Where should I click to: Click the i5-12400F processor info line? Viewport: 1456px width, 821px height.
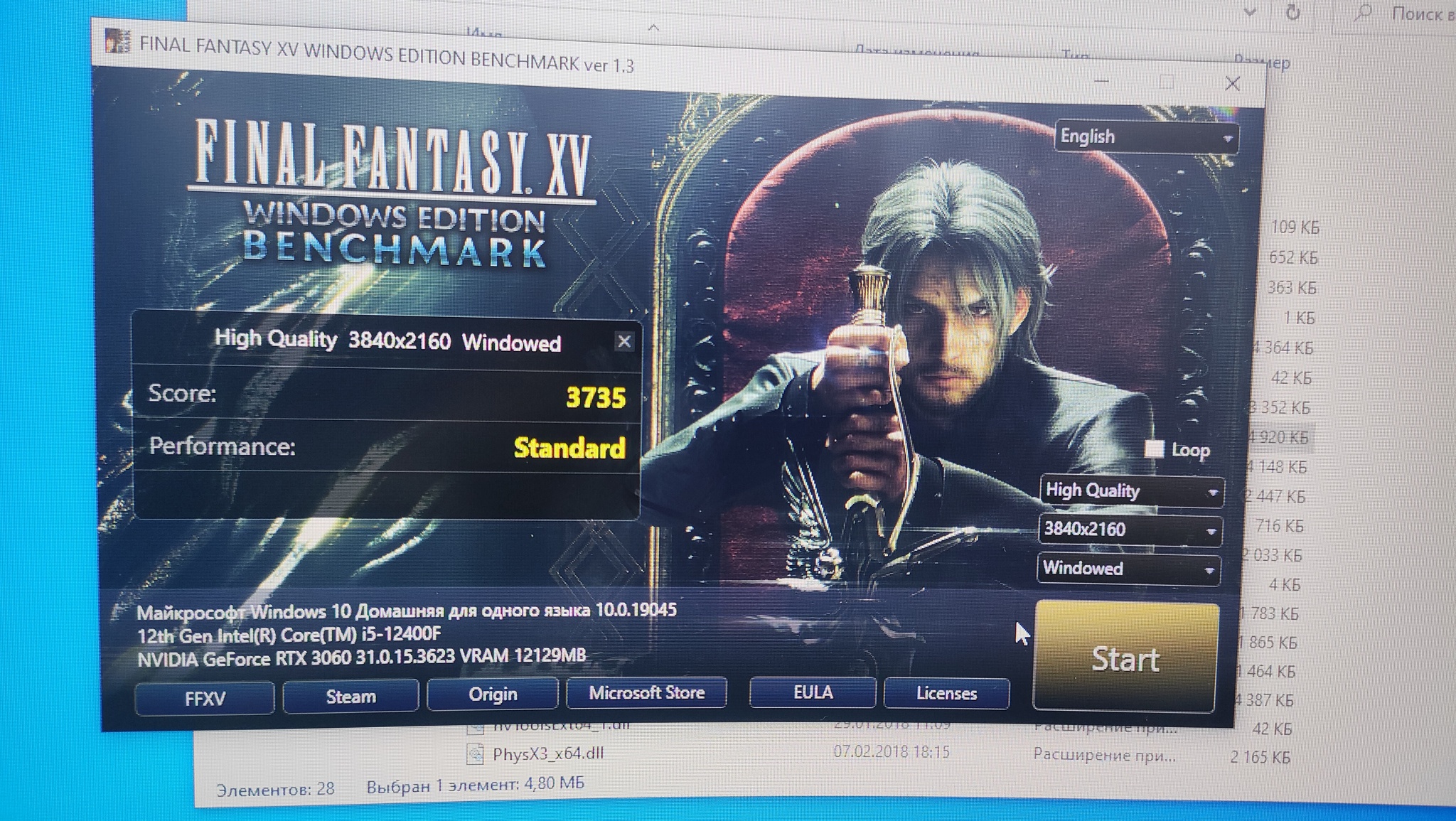click(x=289, y=634)
